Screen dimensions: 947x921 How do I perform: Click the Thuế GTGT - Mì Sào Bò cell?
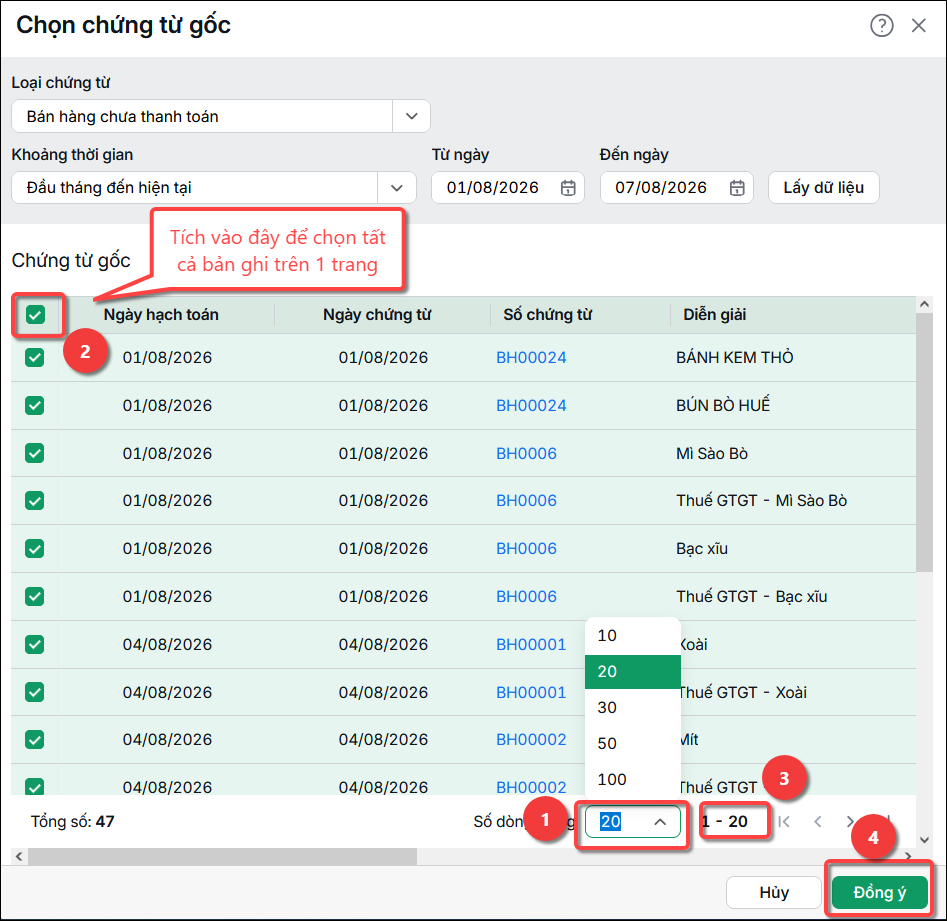pyautogui.click(x=761, y=501)
